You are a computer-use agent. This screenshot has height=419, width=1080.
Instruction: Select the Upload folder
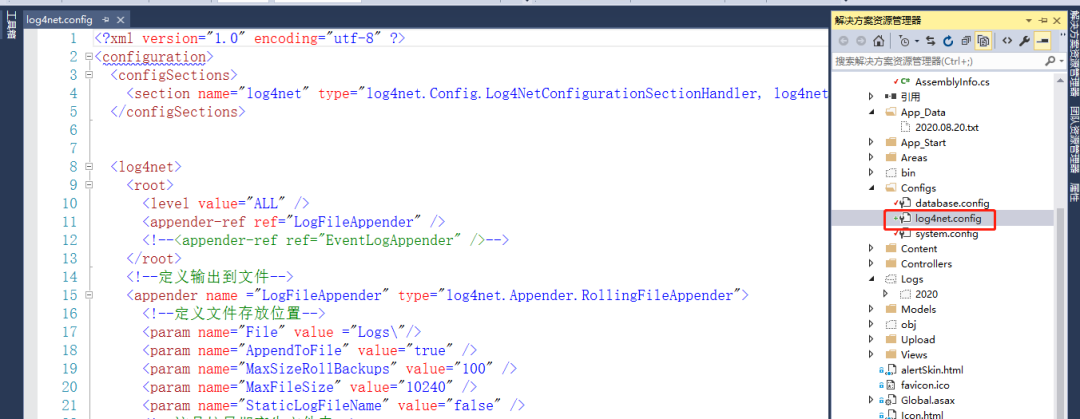pyautogui.click(x=917, y=340)
